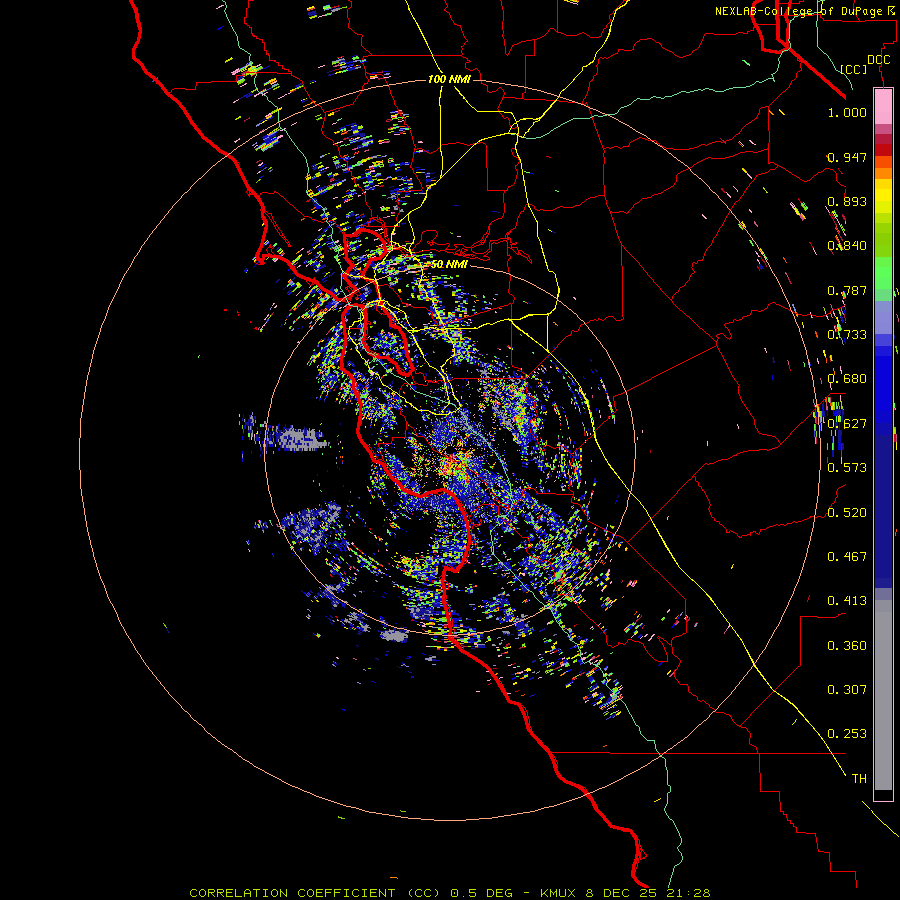Click the 0.520 legend value

[x=847, y=512]
